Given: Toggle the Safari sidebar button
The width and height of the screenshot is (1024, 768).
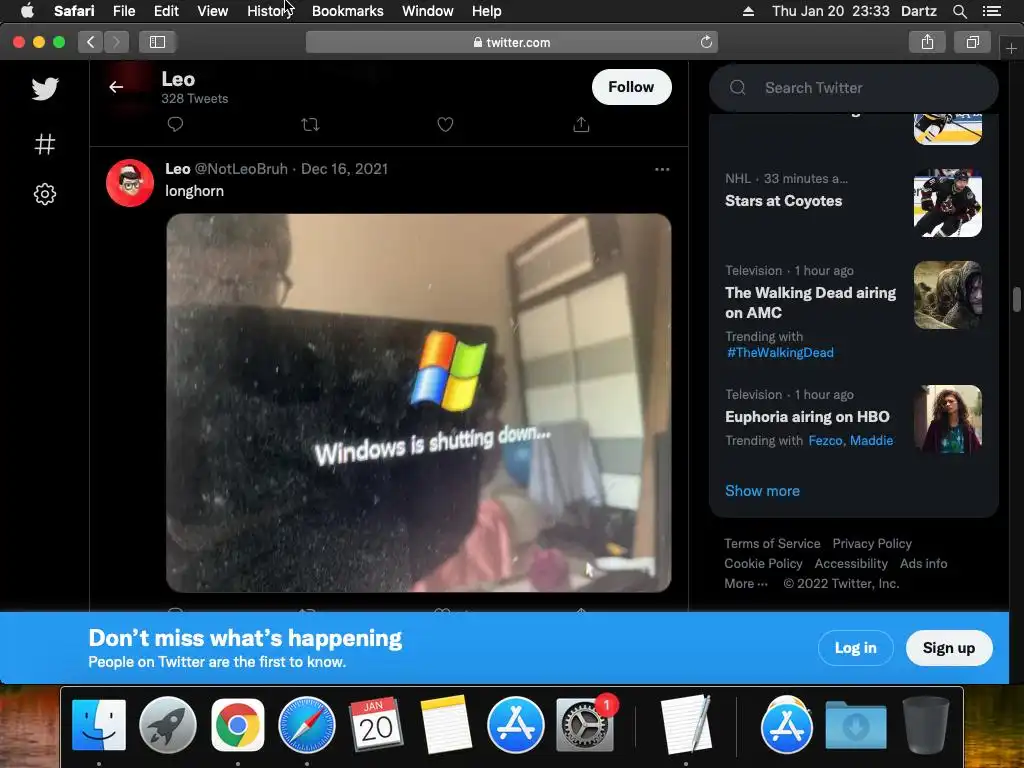Looking at the screenshot, I should [x=157, y=42].
